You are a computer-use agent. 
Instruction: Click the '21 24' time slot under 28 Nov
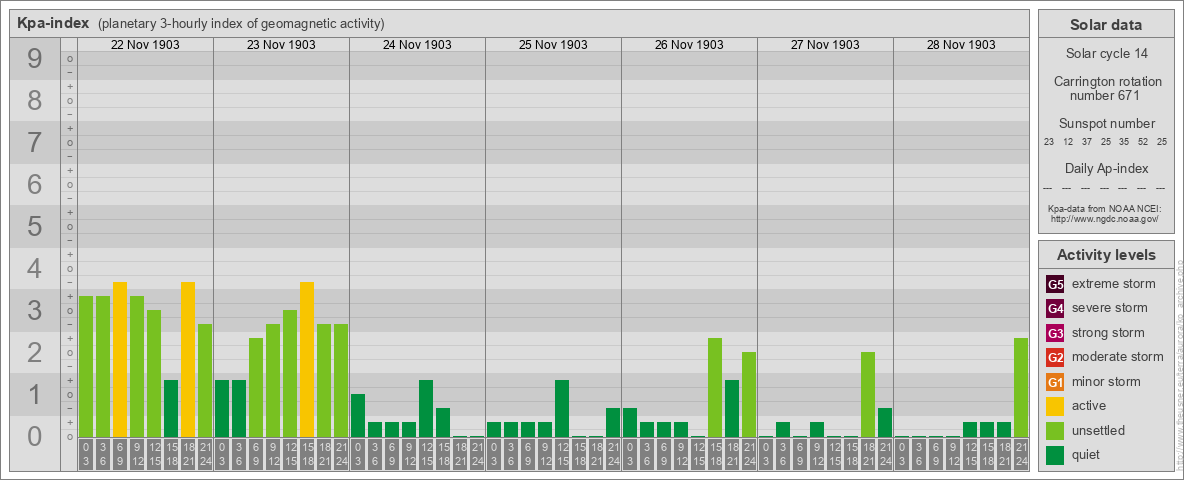[1020, 454]
